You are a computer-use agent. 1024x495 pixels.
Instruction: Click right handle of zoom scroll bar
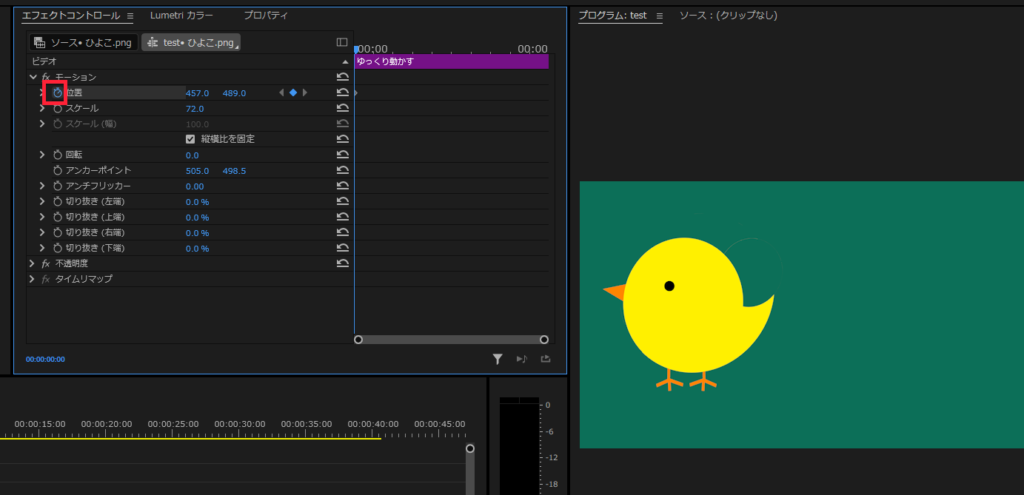pyautogui.click(x=544, y=340)
